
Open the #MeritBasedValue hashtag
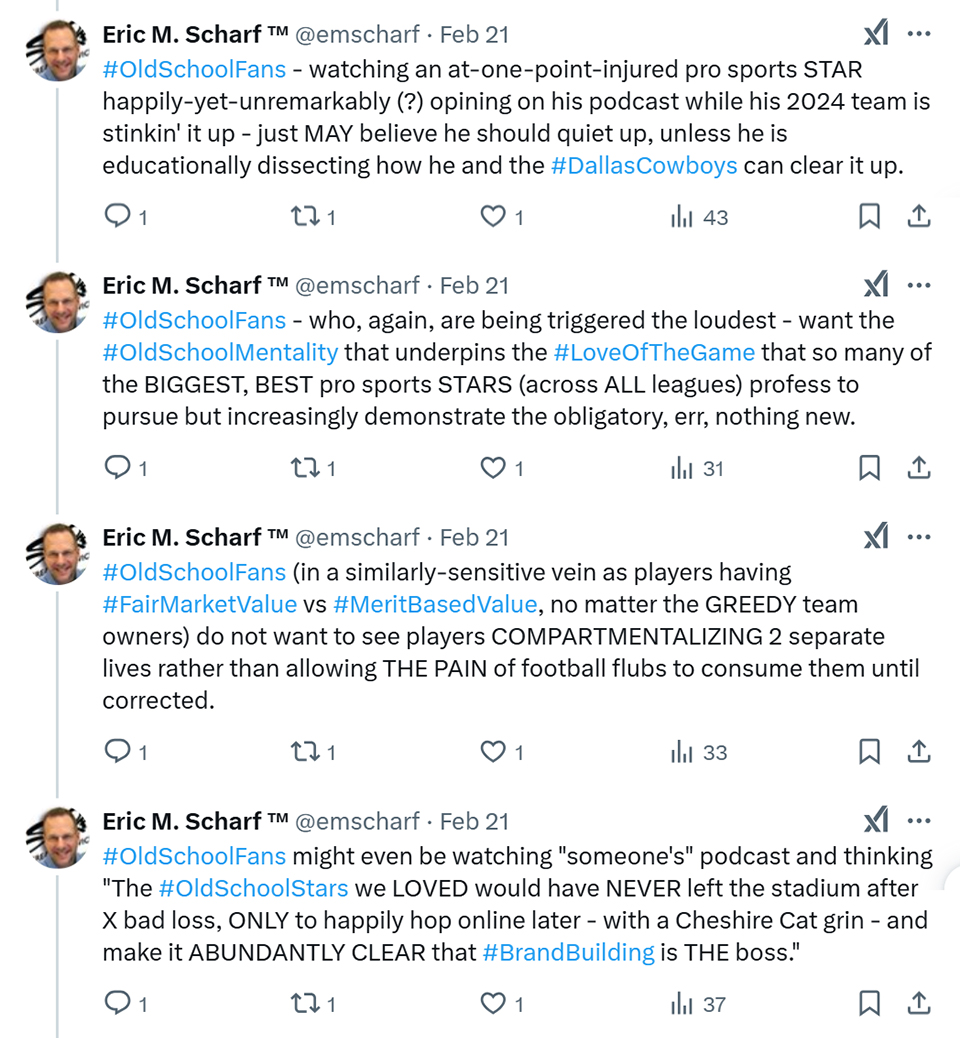point(435,604)
